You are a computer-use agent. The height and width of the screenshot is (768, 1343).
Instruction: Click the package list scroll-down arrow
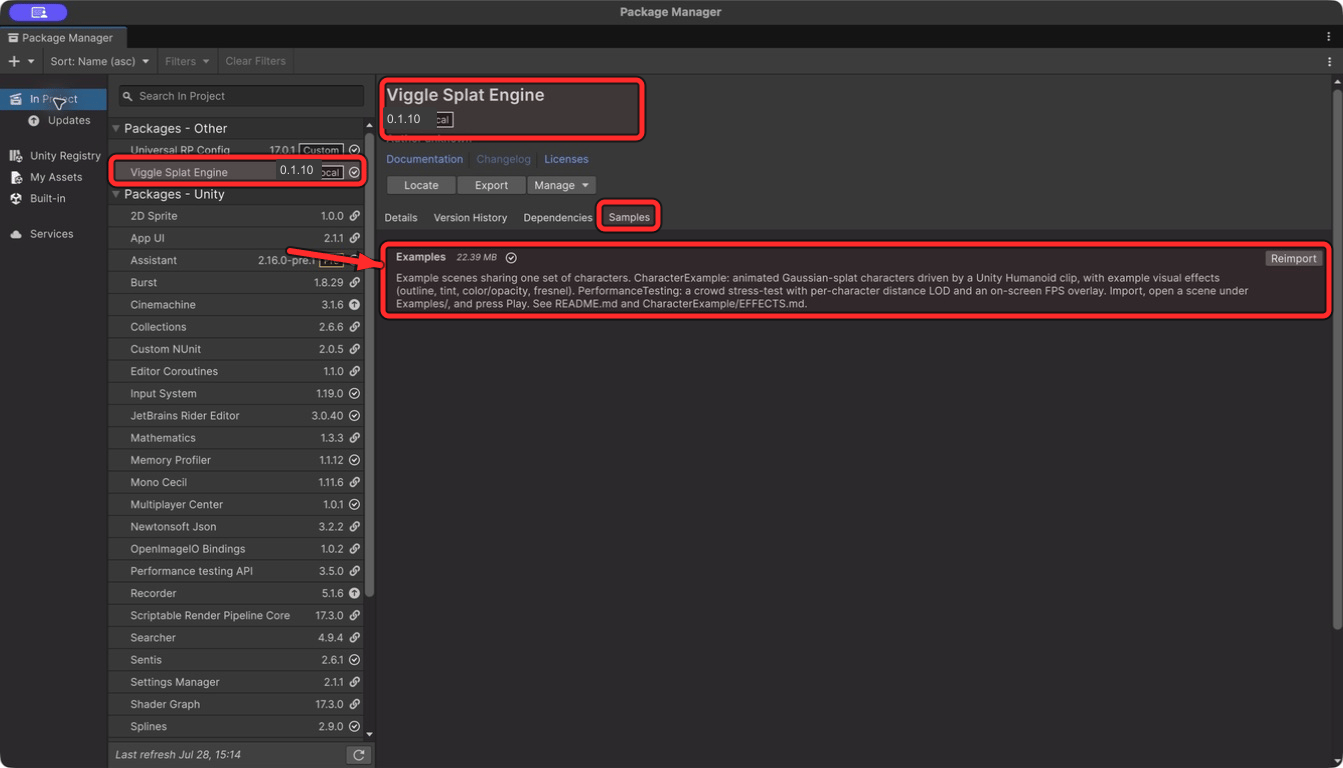[x=369, y=734]
